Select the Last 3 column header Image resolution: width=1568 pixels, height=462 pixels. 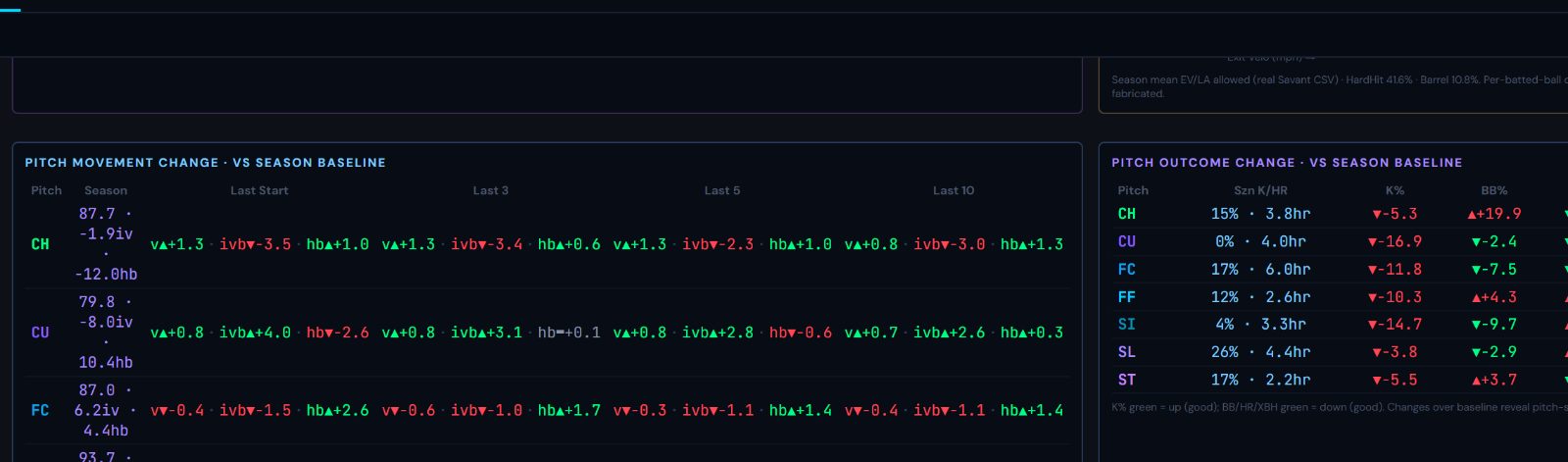coord(490,190)
